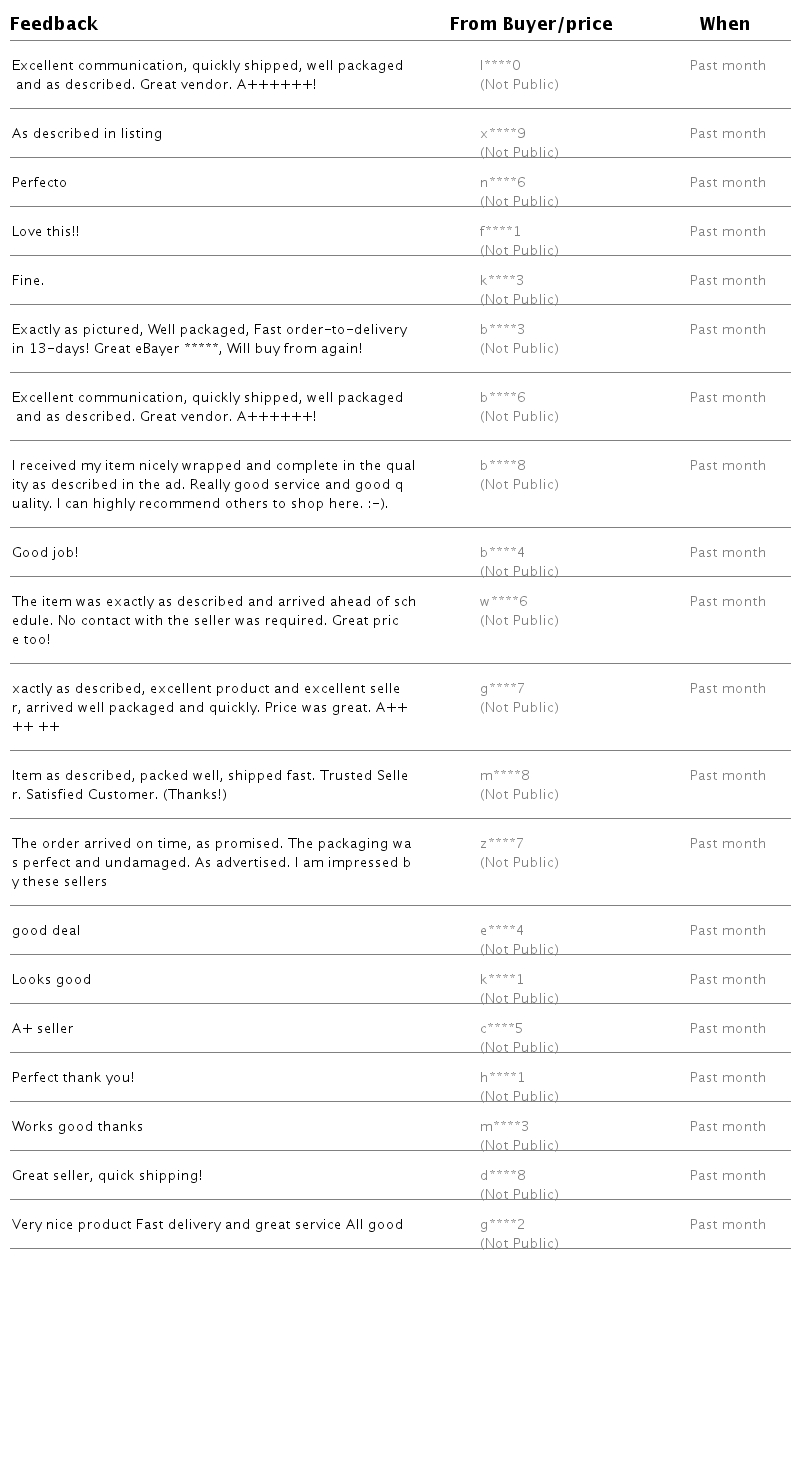Select the "Love this!!" feedback text
Image resolution: width=800 pixels, height=1480 pixels.
(45, 232)
